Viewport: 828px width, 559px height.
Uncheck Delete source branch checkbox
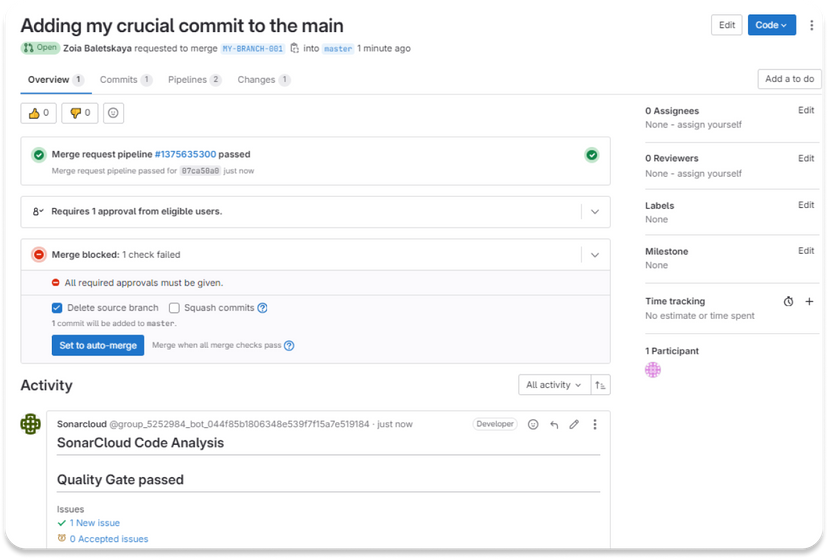tap(57, 308)
